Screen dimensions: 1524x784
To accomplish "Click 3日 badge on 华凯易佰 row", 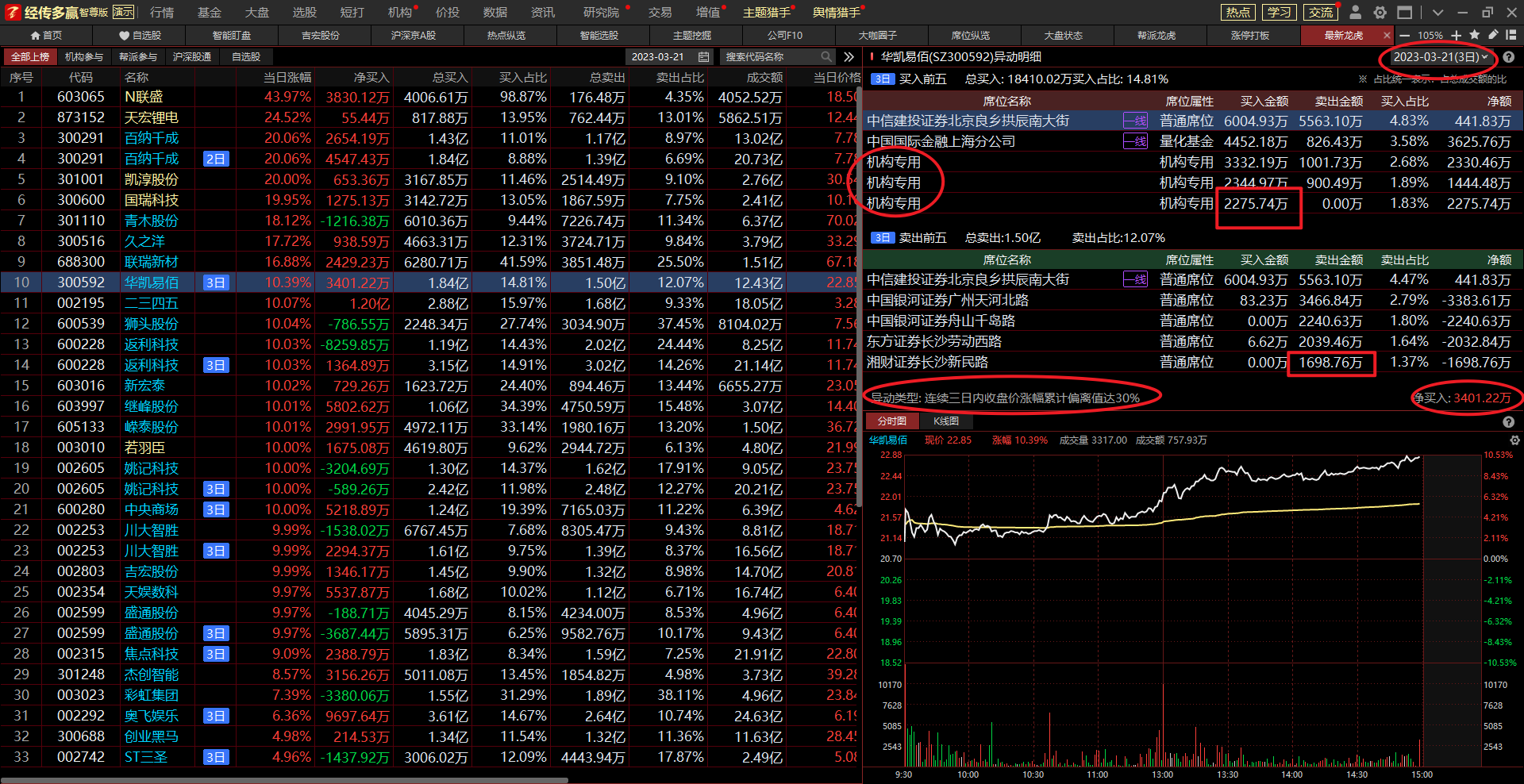I will click(x=216, y=282).
